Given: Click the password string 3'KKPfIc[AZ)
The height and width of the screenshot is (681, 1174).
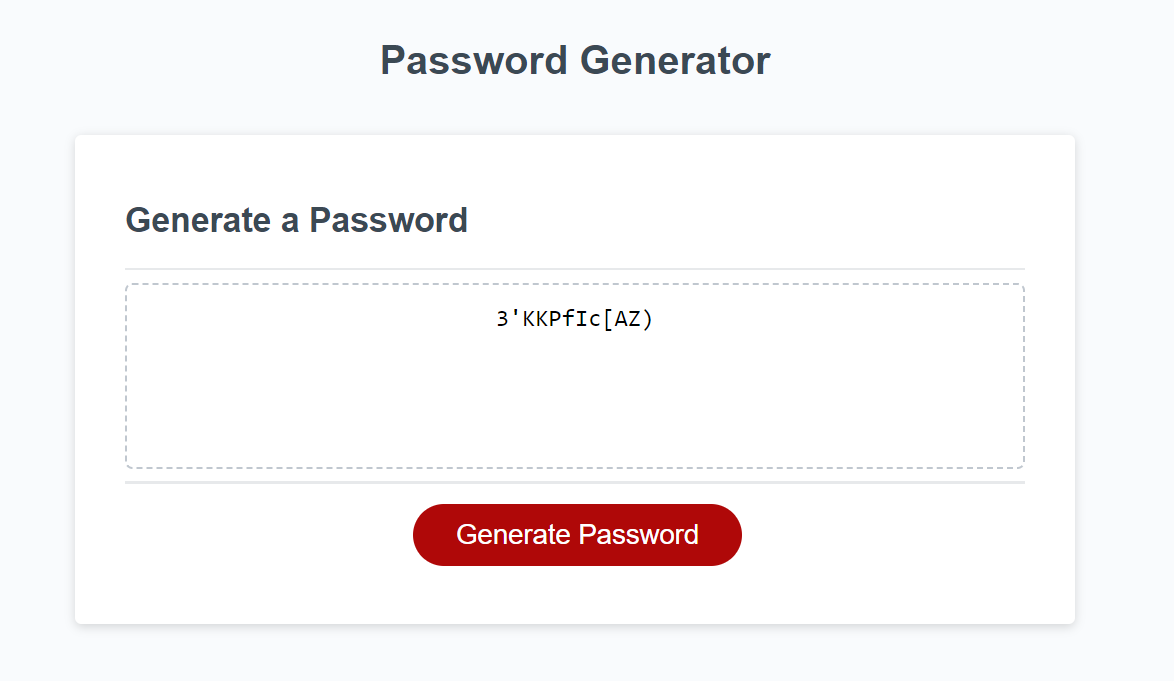Looking at the screenshot, I should pyautogui.click(x=575, y=320).
